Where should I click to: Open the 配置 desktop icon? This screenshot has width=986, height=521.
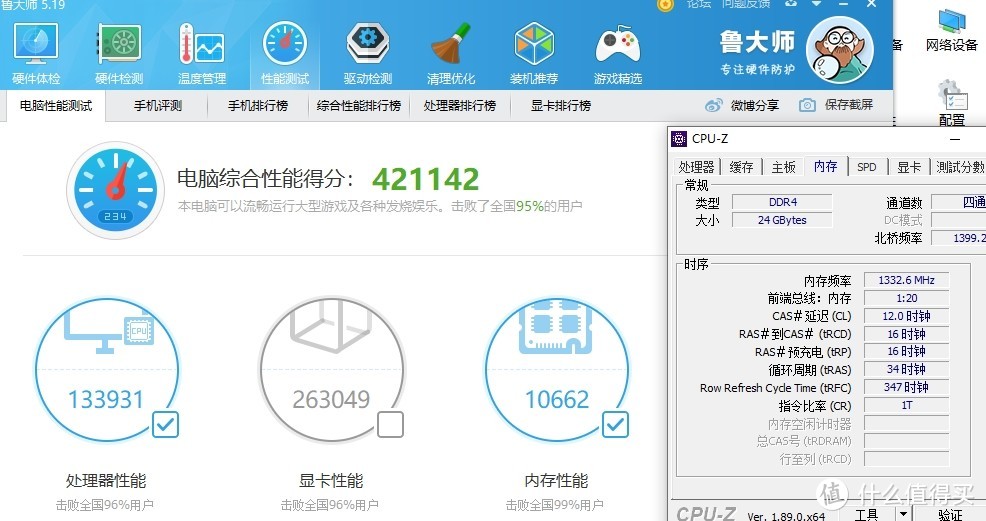951,104
